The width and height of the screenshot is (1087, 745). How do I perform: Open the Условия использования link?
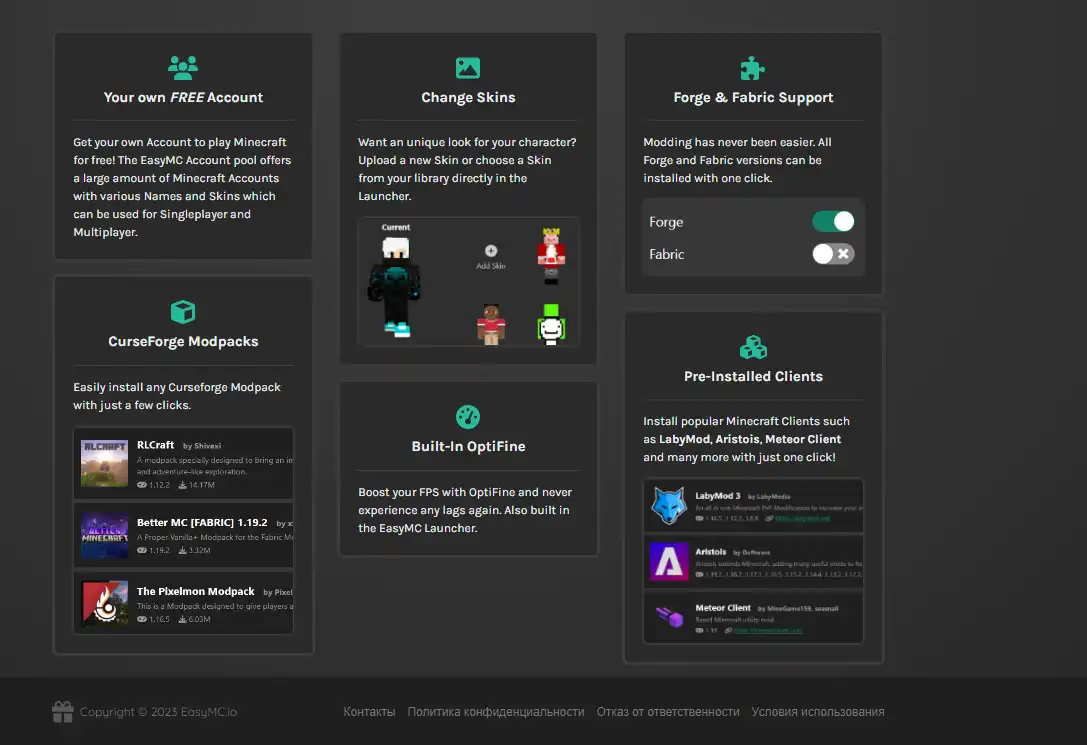point(818,712)
